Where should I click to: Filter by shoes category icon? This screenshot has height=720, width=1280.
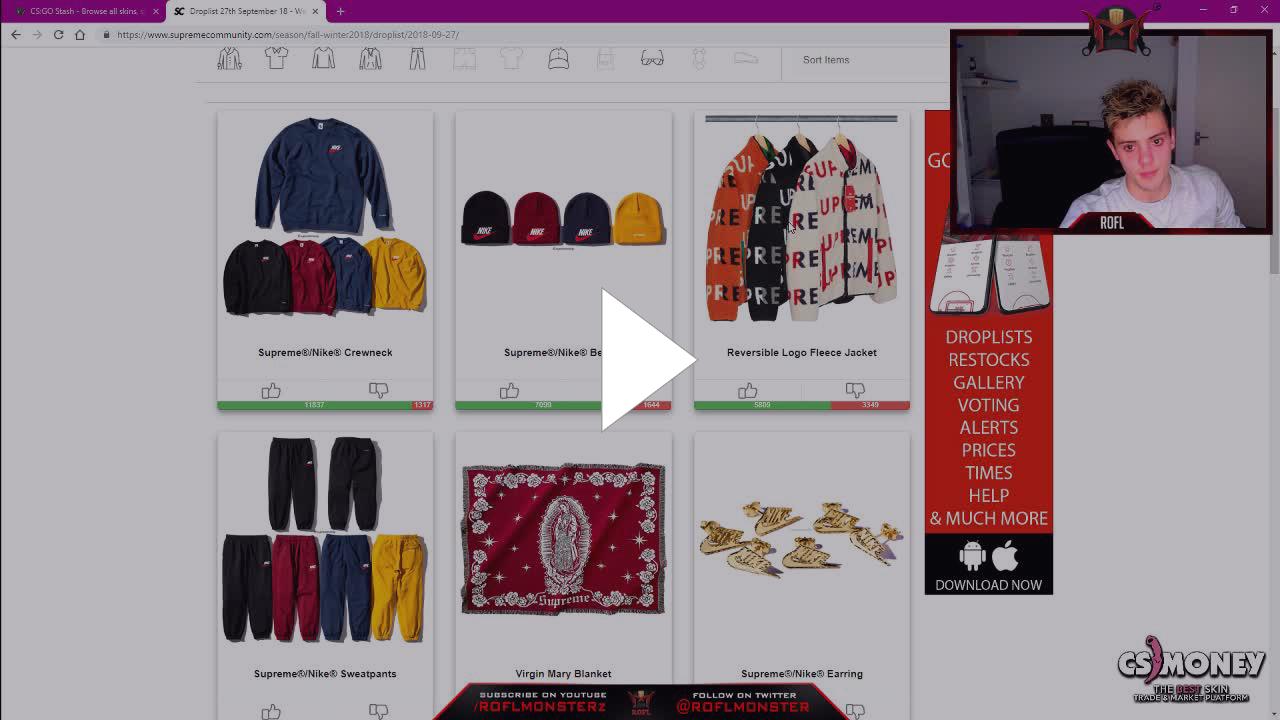[x=746, y=59]
